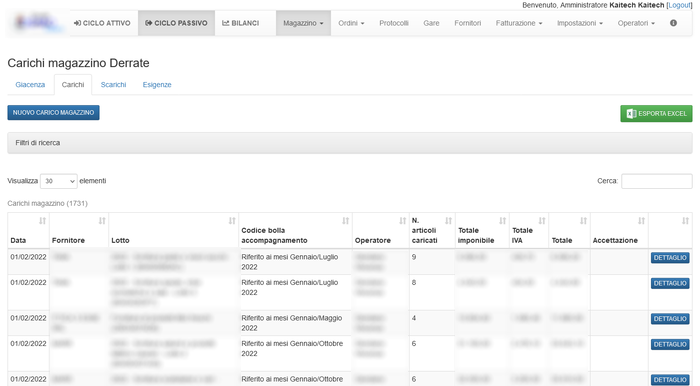Expand the Impostazioni dropdown menu
This screenshot has height=386, width=700.
pos(579,23)
